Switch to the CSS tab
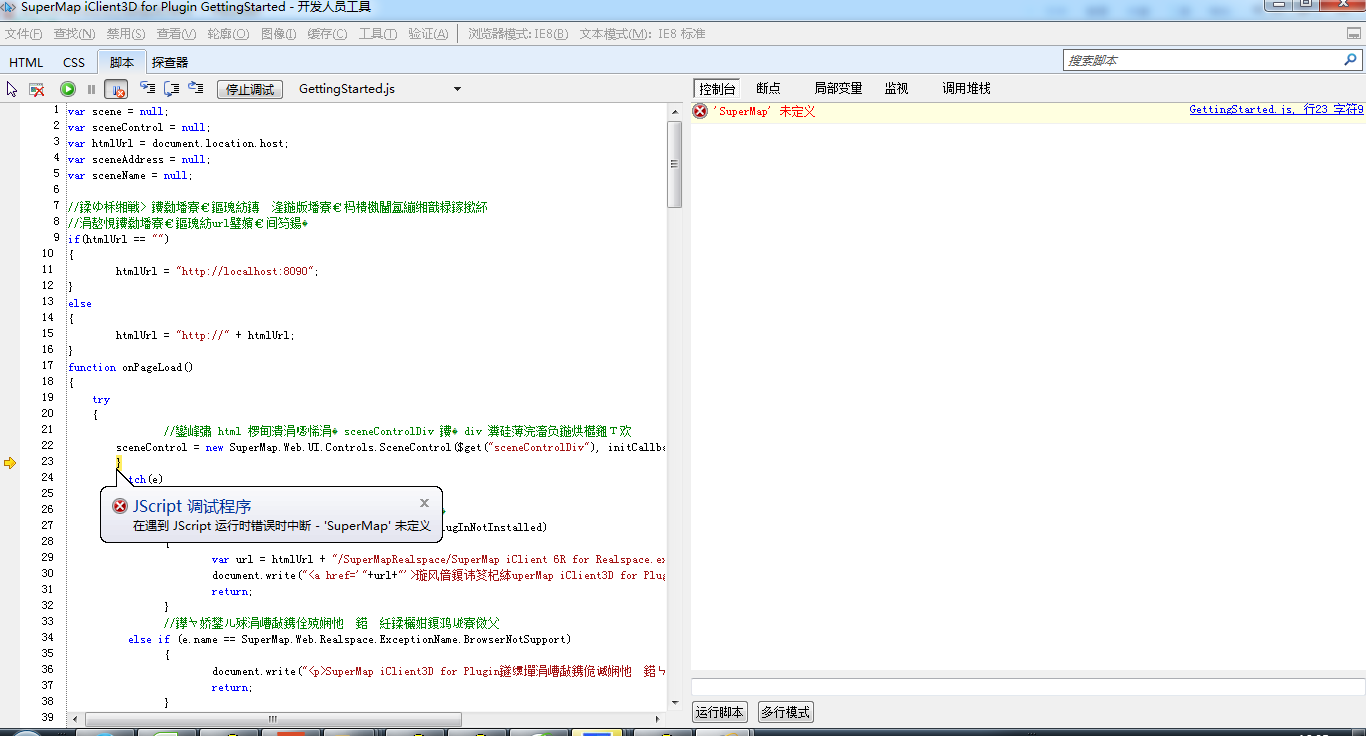 tap(74, 62)
